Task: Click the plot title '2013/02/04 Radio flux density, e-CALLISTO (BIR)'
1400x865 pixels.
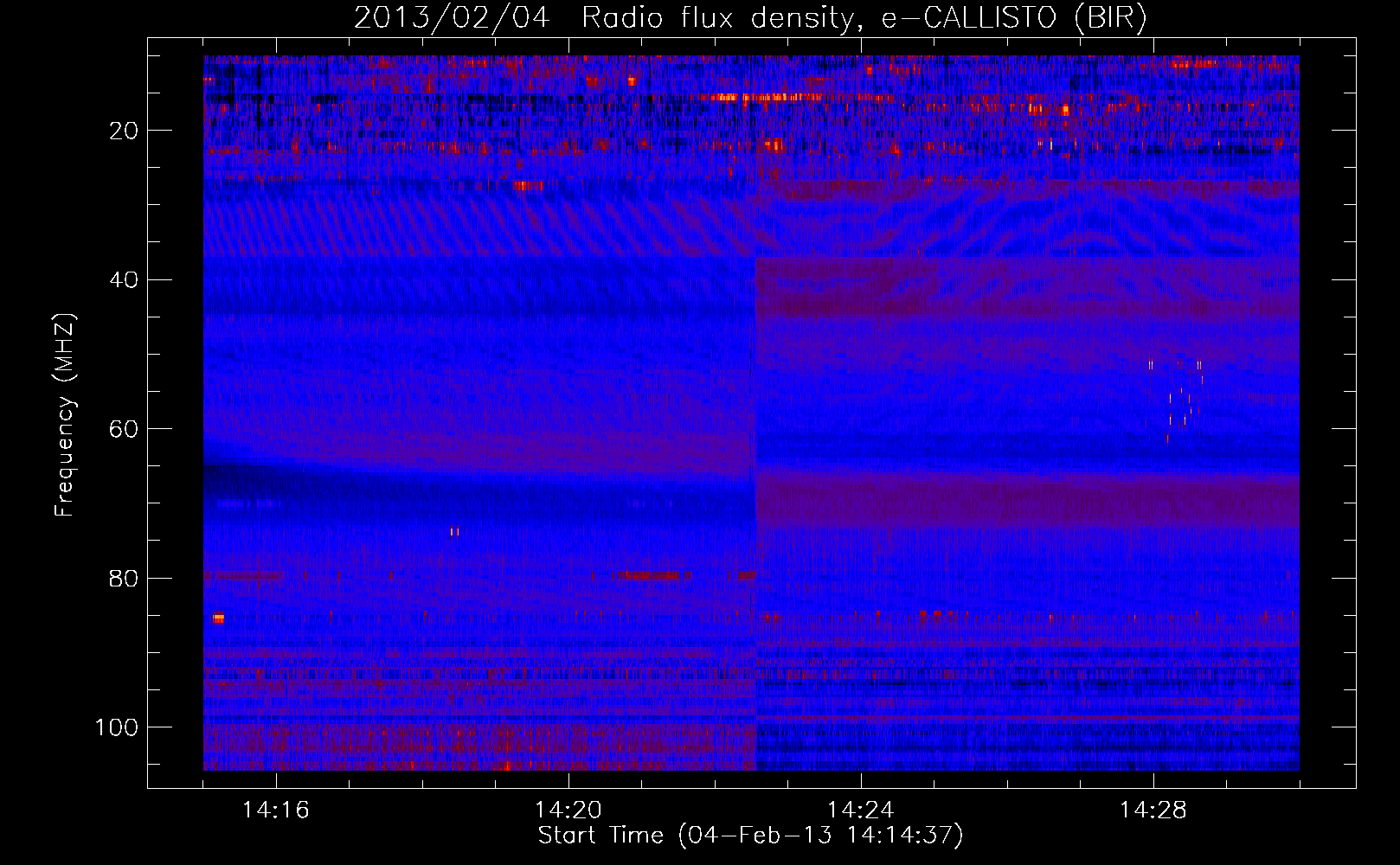Action: pos(750,18)
